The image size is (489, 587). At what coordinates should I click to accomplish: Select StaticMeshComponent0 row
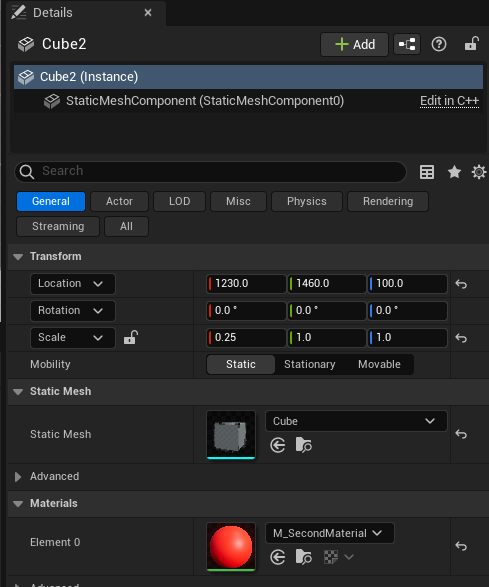click(248, 101)
